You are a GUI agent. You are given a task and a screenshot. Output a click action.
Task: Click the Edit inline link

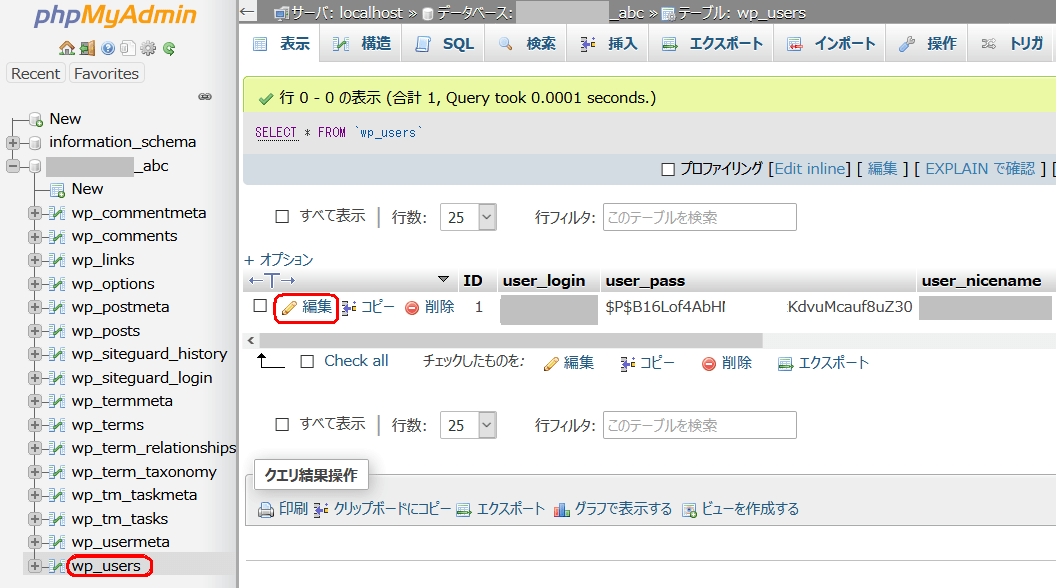(810, 169)
